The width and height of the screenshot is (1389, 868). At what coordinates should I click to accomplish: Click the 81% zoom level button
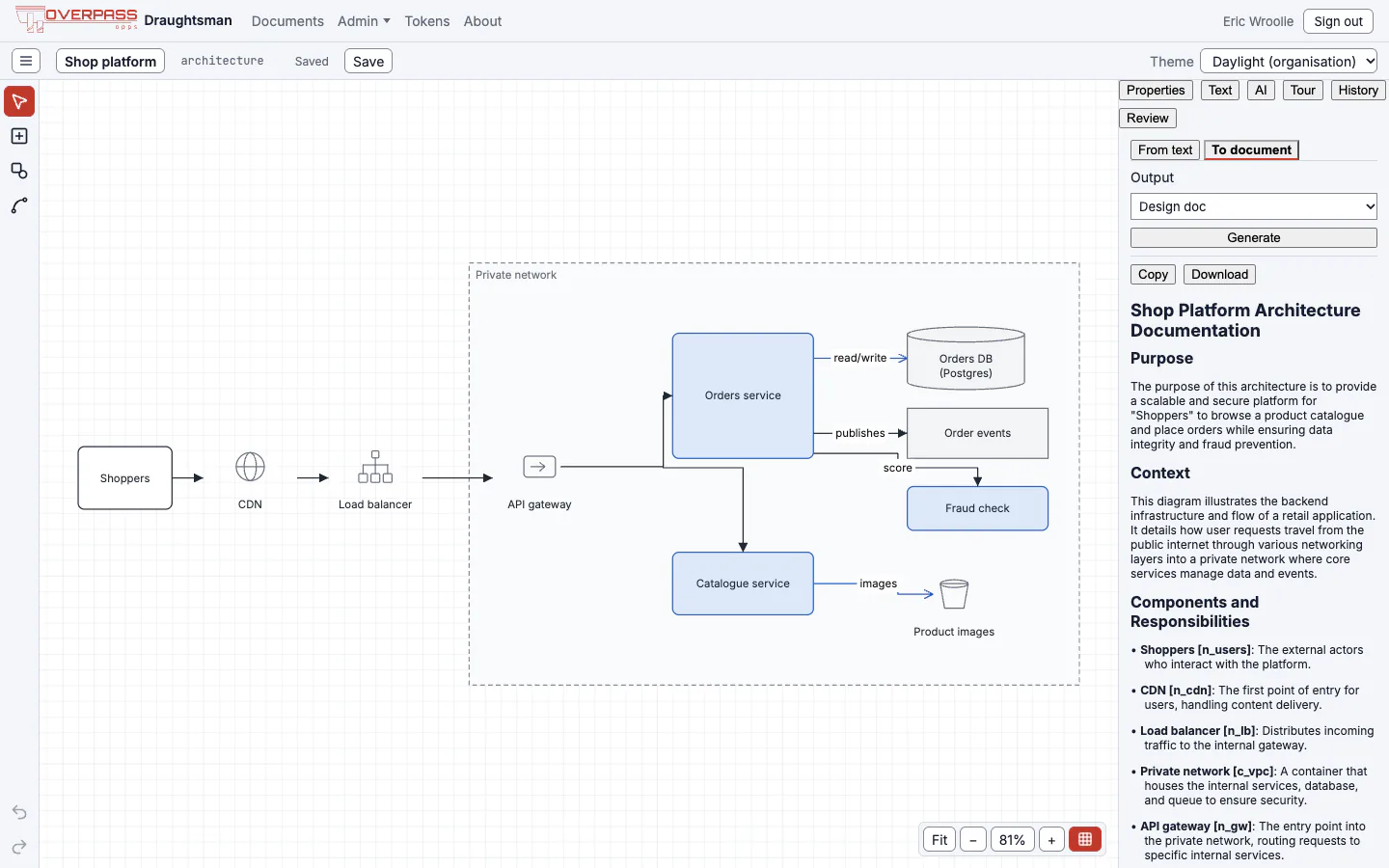[1012, 840]
